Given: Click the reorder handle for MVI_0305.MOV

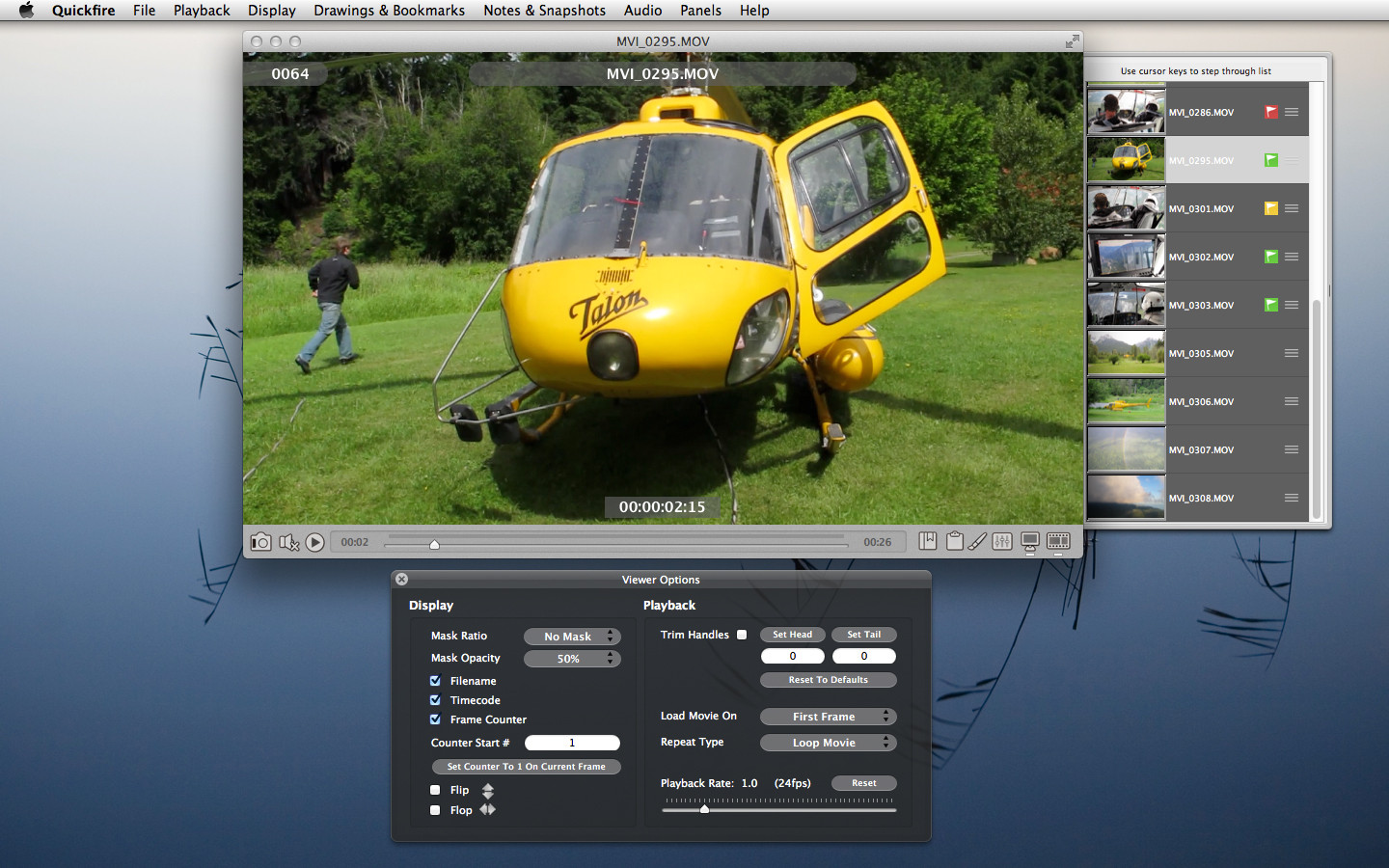Looking at the screenshot, I should coord(1292,353).
